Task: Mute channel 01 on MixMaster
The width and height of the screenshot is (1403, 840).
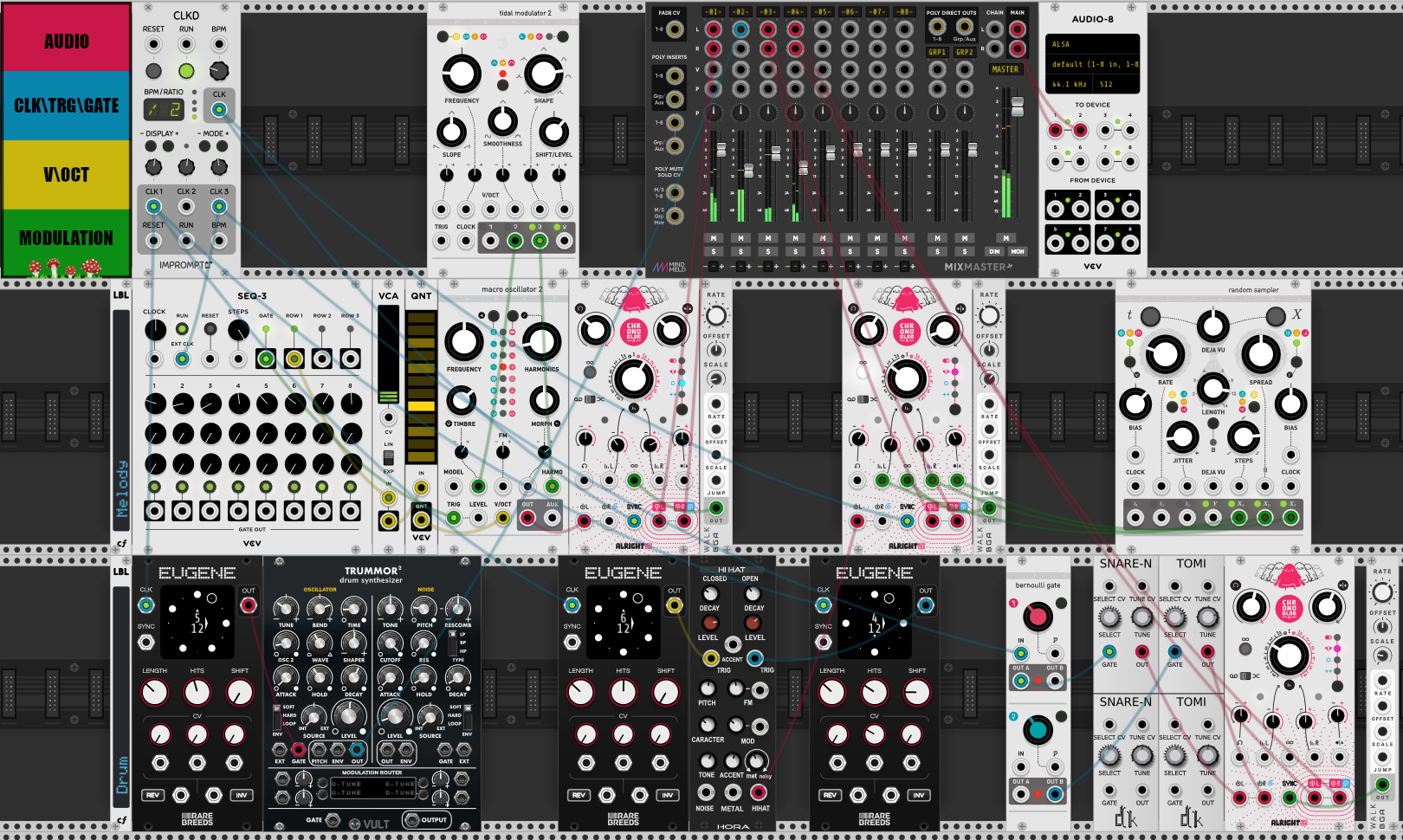Action: [x=714, y=238]
